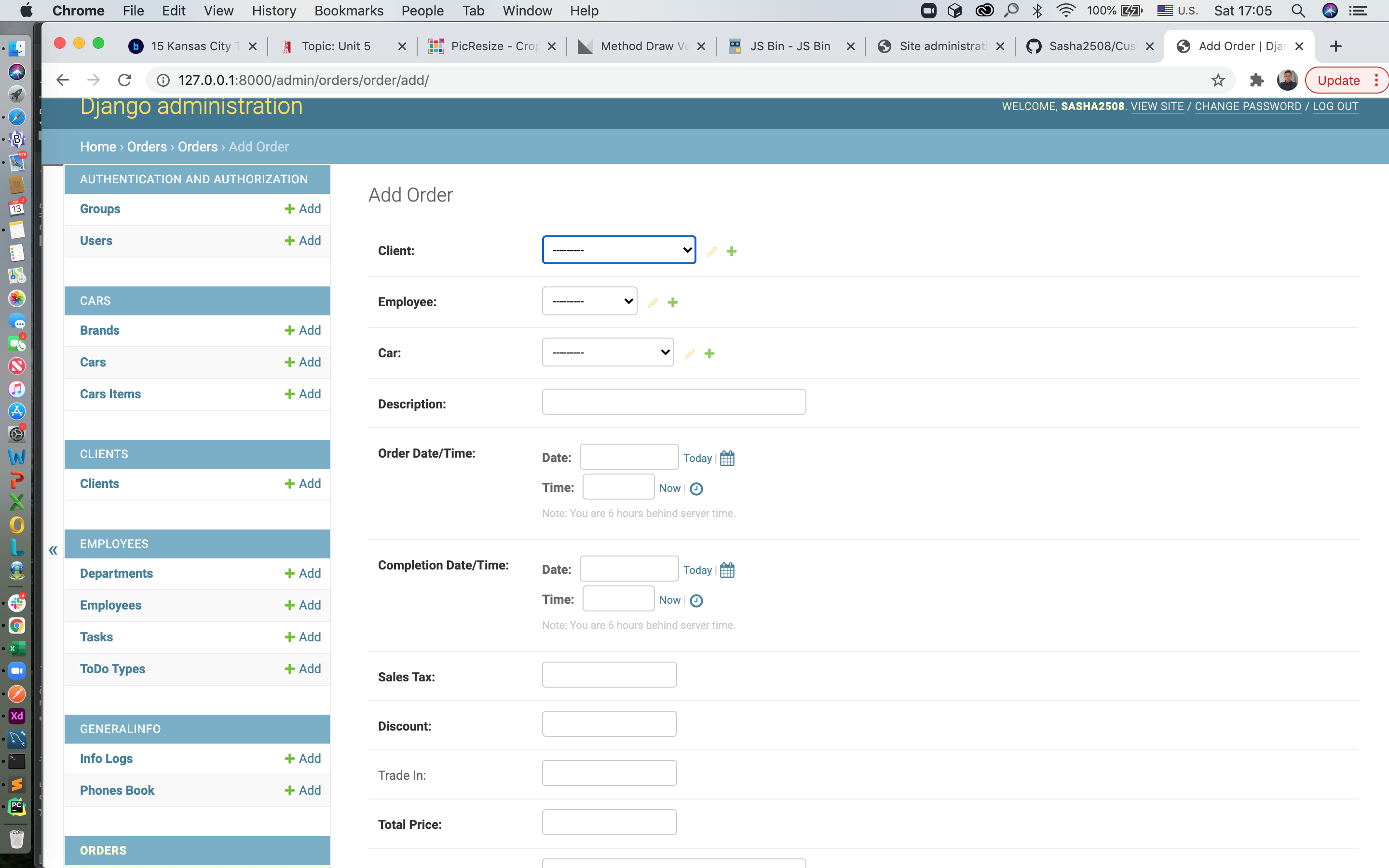Click the Chrome extensions puzzle icon
This screenshot has width=1389, height=868.
[x=1256, y=80]
